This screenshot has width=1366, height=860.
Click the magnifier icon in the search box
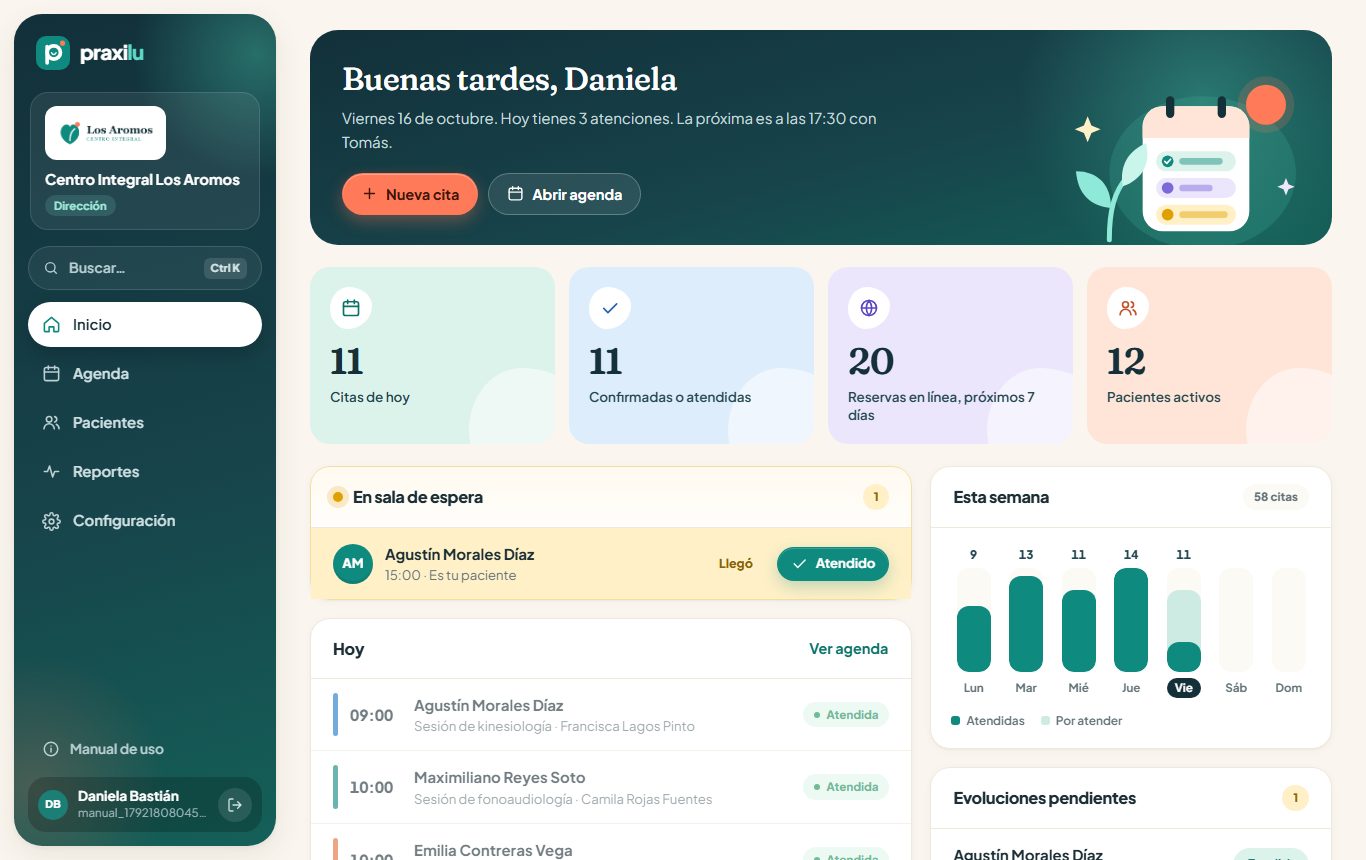point(51,268)
